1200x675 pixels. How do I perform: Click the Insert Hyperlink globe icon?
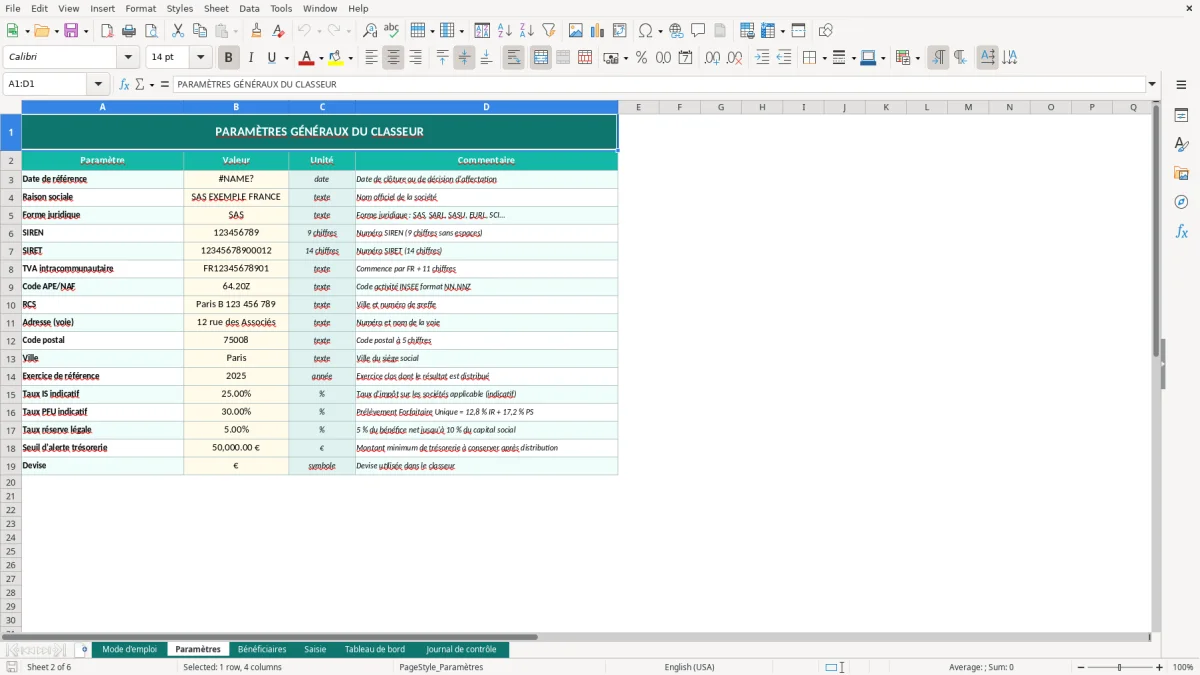676,31
